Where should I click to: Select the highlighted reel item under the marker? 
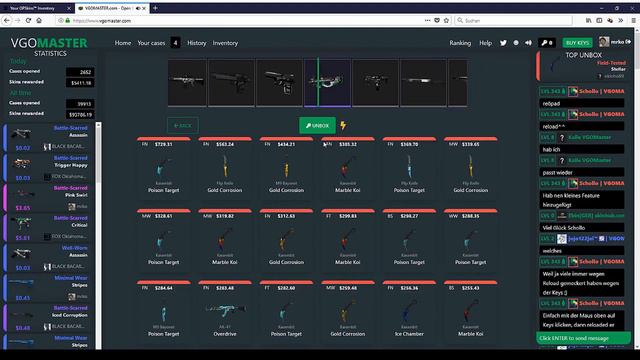[327, 83]
